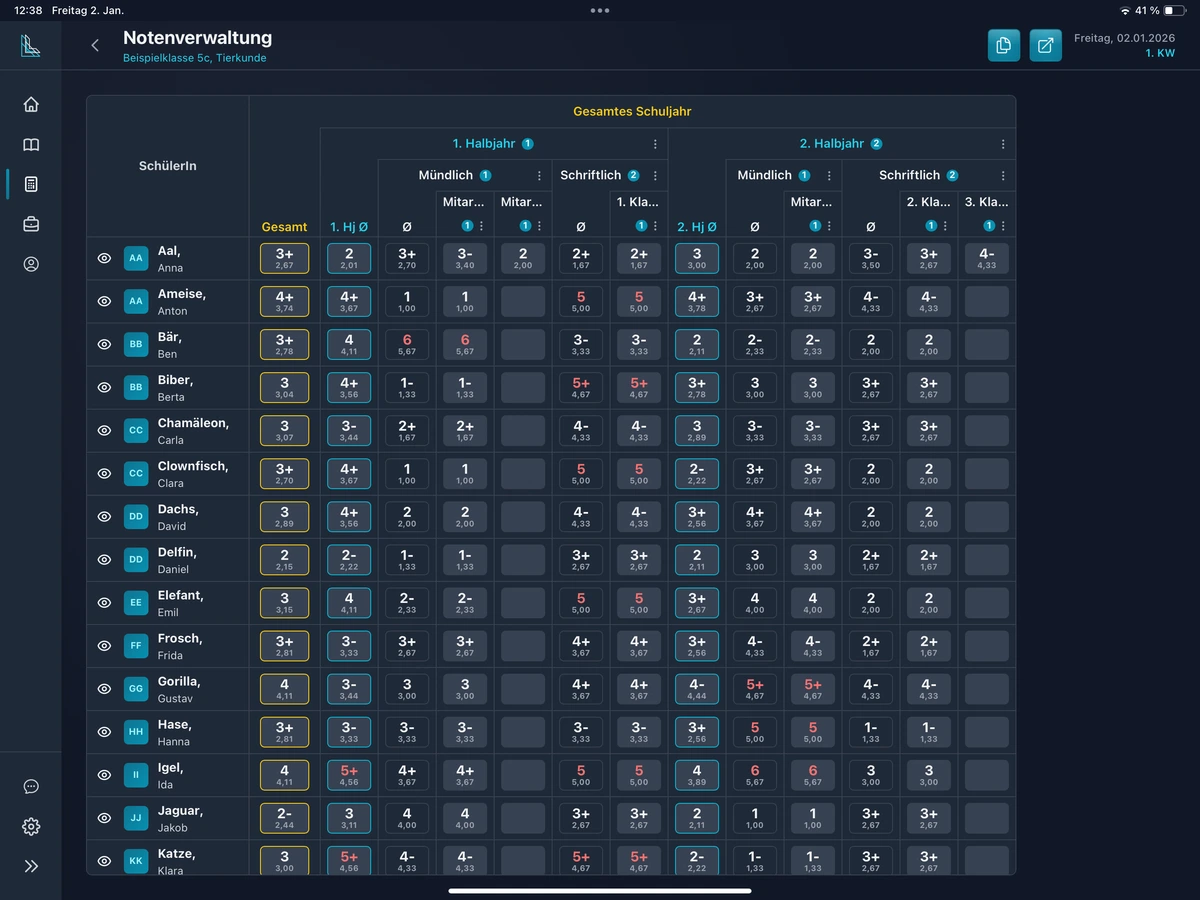Go back with the back arrow
Image resolution: width=1200 pixels, height=900 pixels.
coord(95,45)
